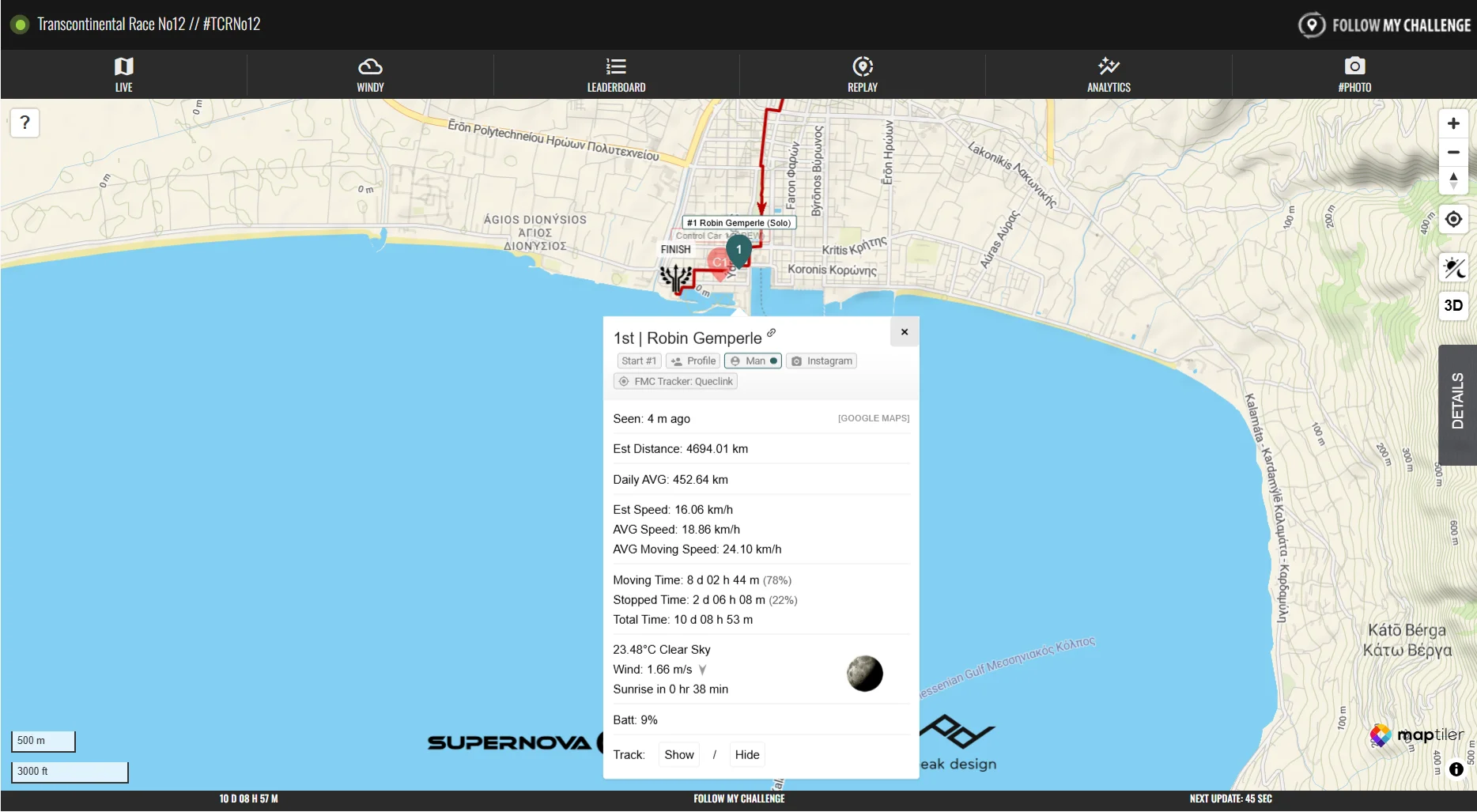Switch to the Windy tab
The height and width of the screenshot is (812, 1477).
coord(370,74)
